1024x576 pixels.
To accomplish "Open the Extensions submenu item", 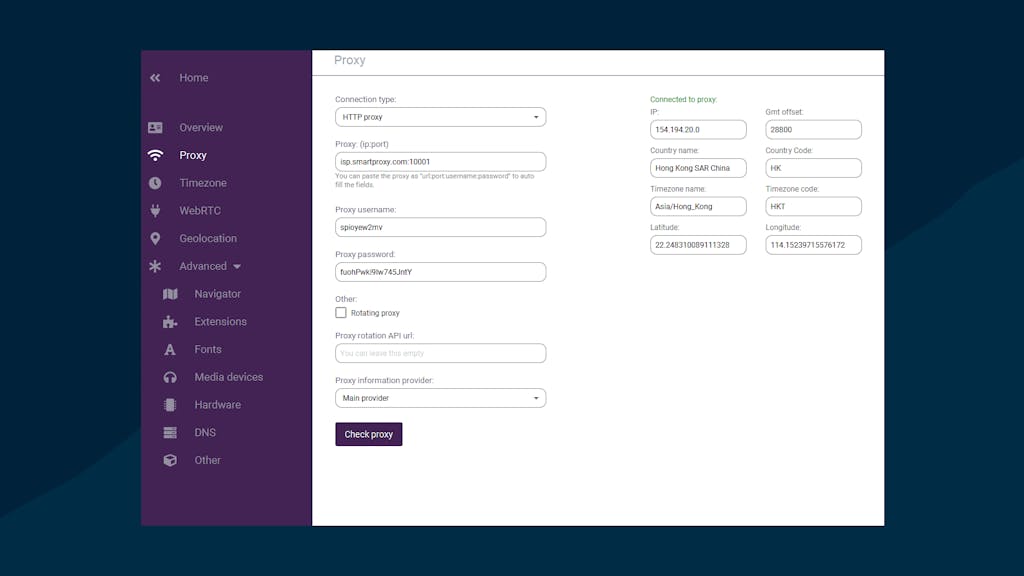I will 220,321.
